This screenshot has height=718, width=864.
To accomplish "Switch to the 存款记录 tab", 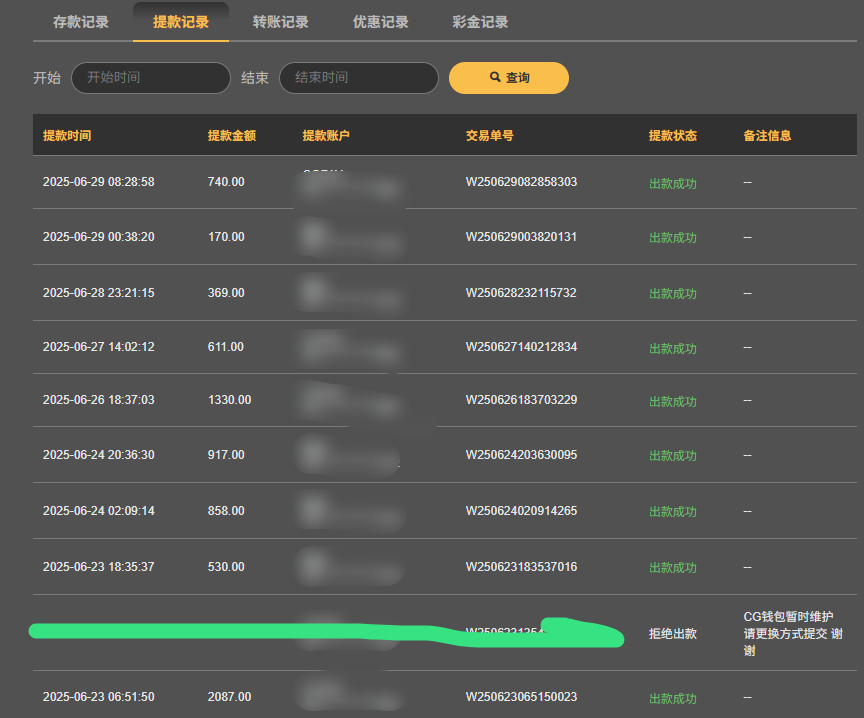I will click(81, 22).
